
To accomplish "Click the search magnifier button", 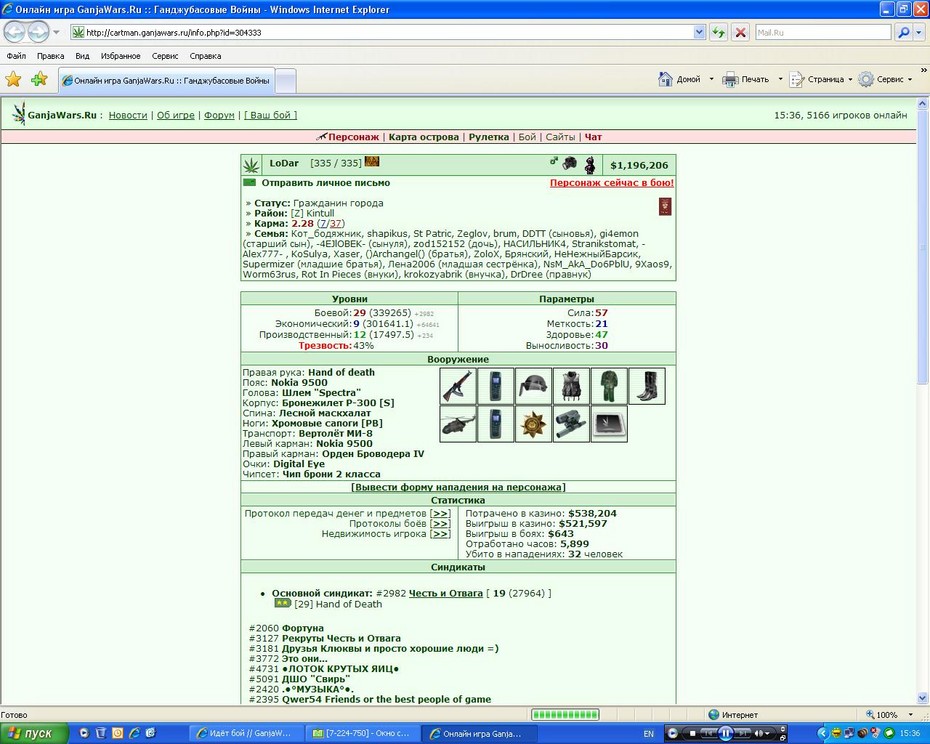I will click(903, 33).
